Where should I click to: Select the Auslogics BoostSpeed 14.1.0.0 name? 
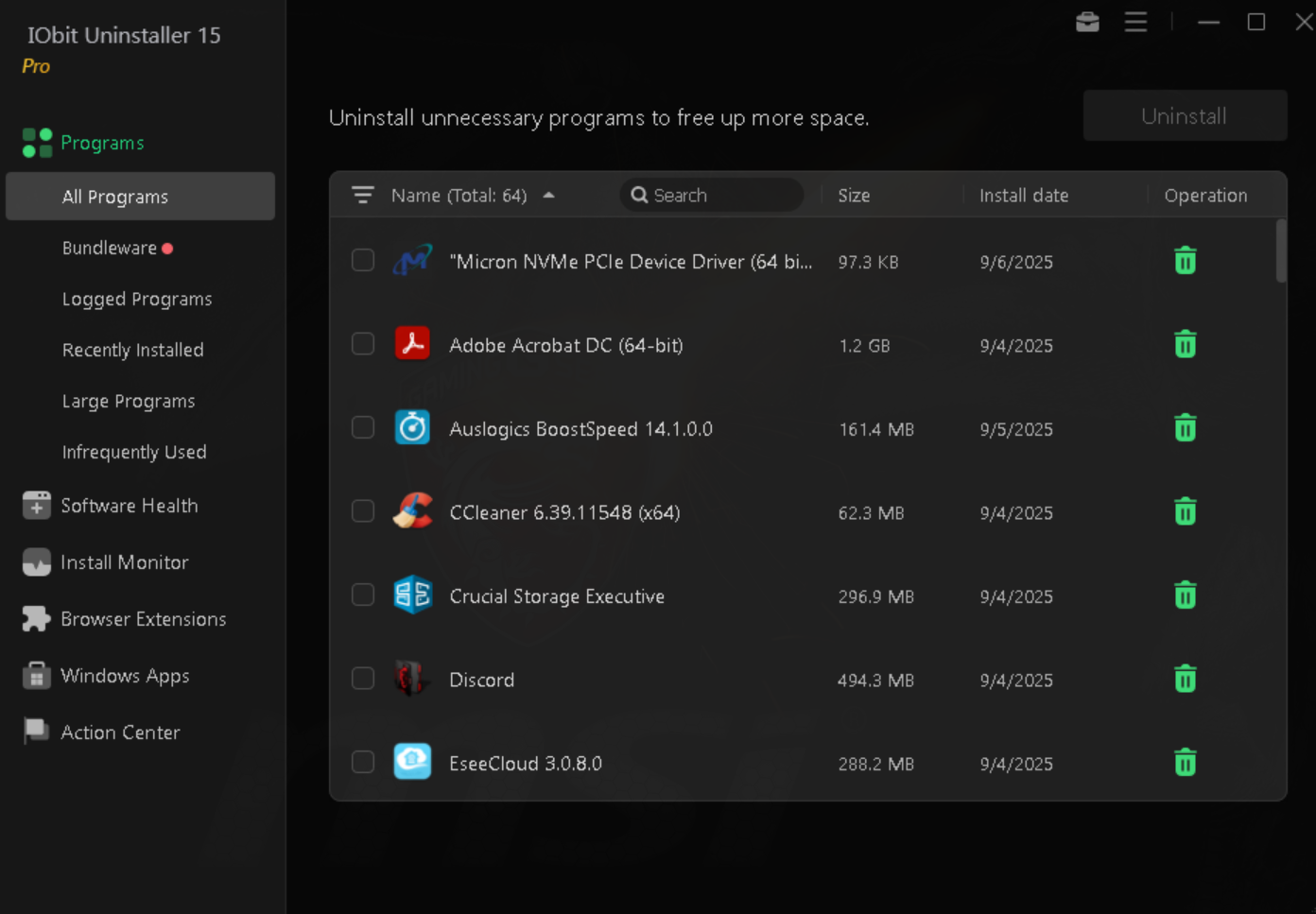click(580, 429)
